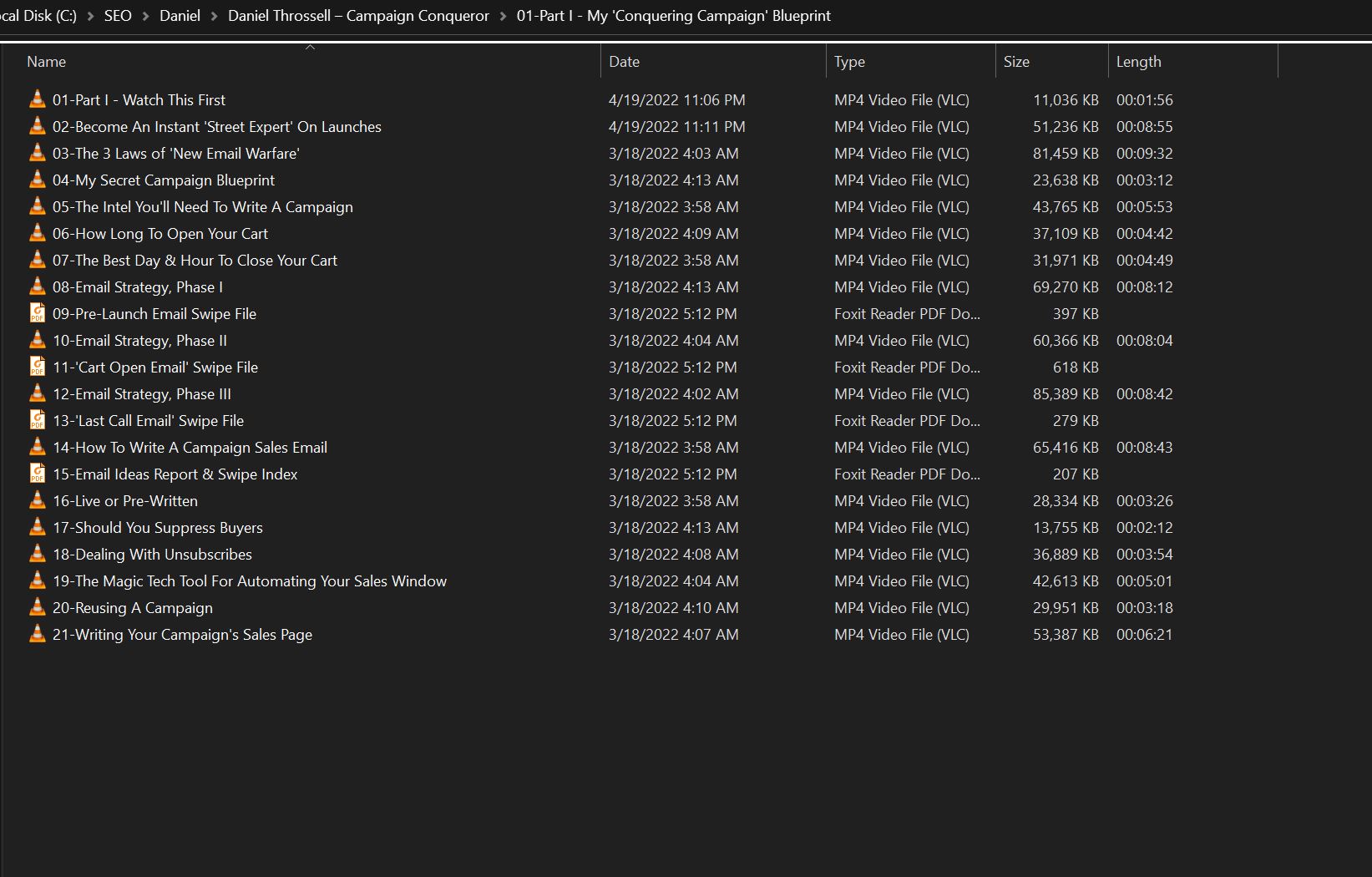Click VLC icon of '06-How Long To Open Your Cart'
Image resolution: width=1372 pixels, height=877 pixels.
pyautogui.click(x=38, y=233)
